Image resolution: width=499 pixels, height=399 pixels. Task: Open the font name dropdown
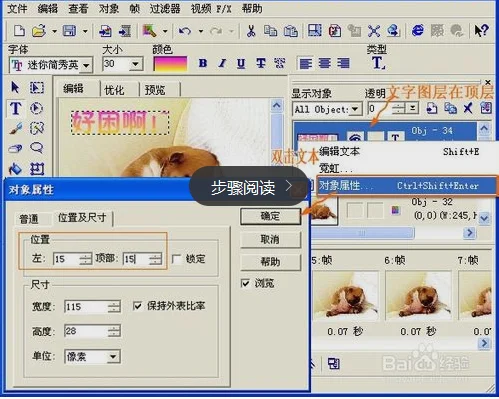click(x=86, y=65)
